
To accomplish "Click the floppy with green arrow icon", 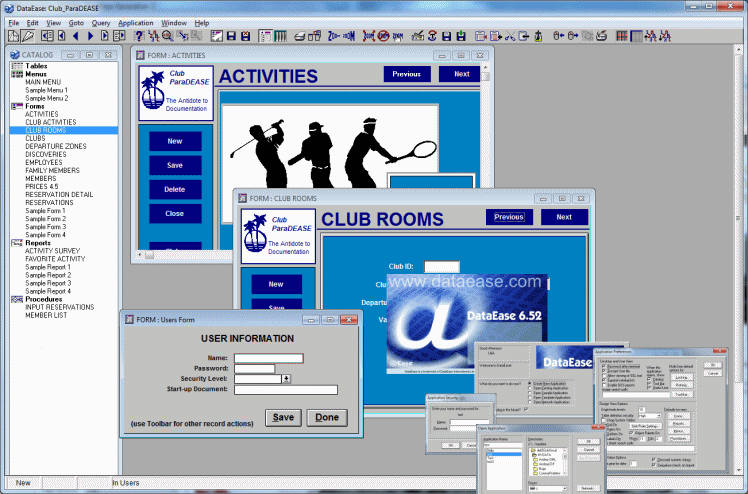I will point(461,36).
